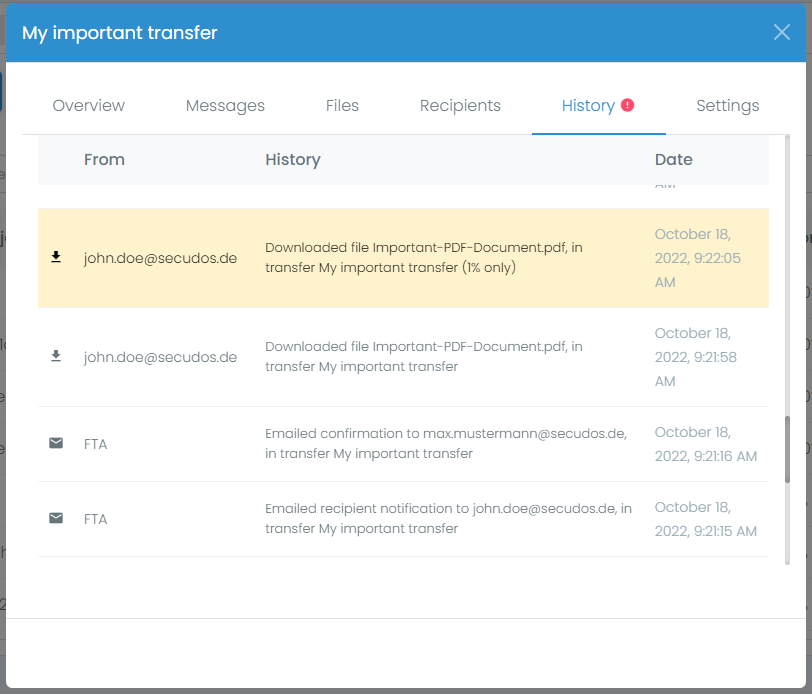
Task: Click the History column header
Action: 292,160
